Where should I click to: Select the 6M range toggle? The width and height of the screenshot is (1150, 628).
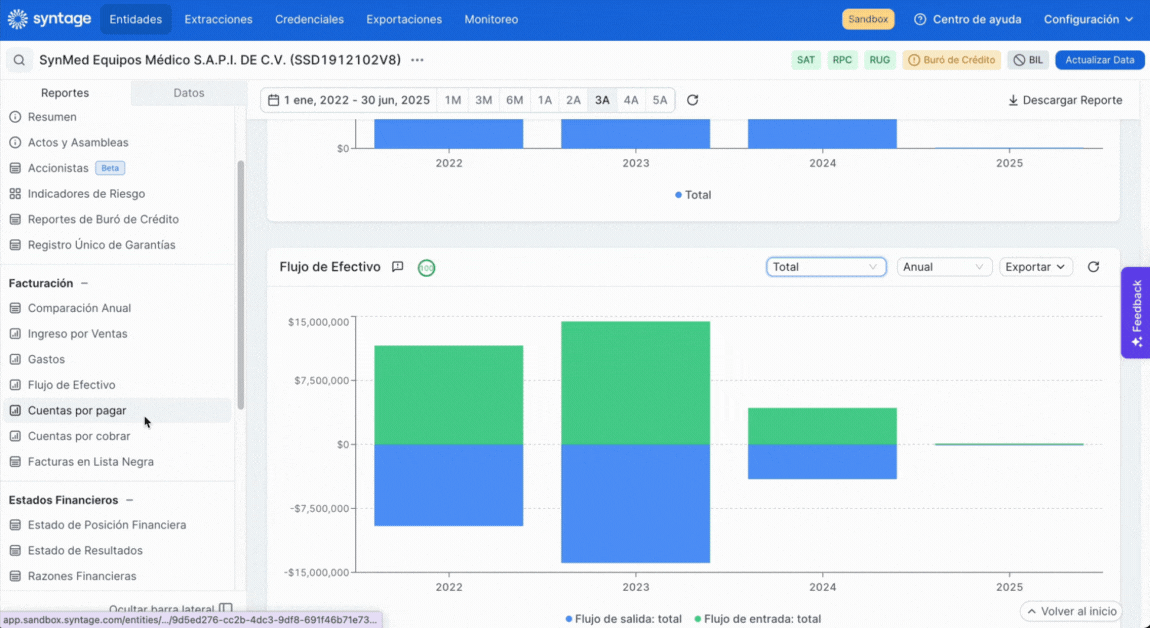point(515,100)
